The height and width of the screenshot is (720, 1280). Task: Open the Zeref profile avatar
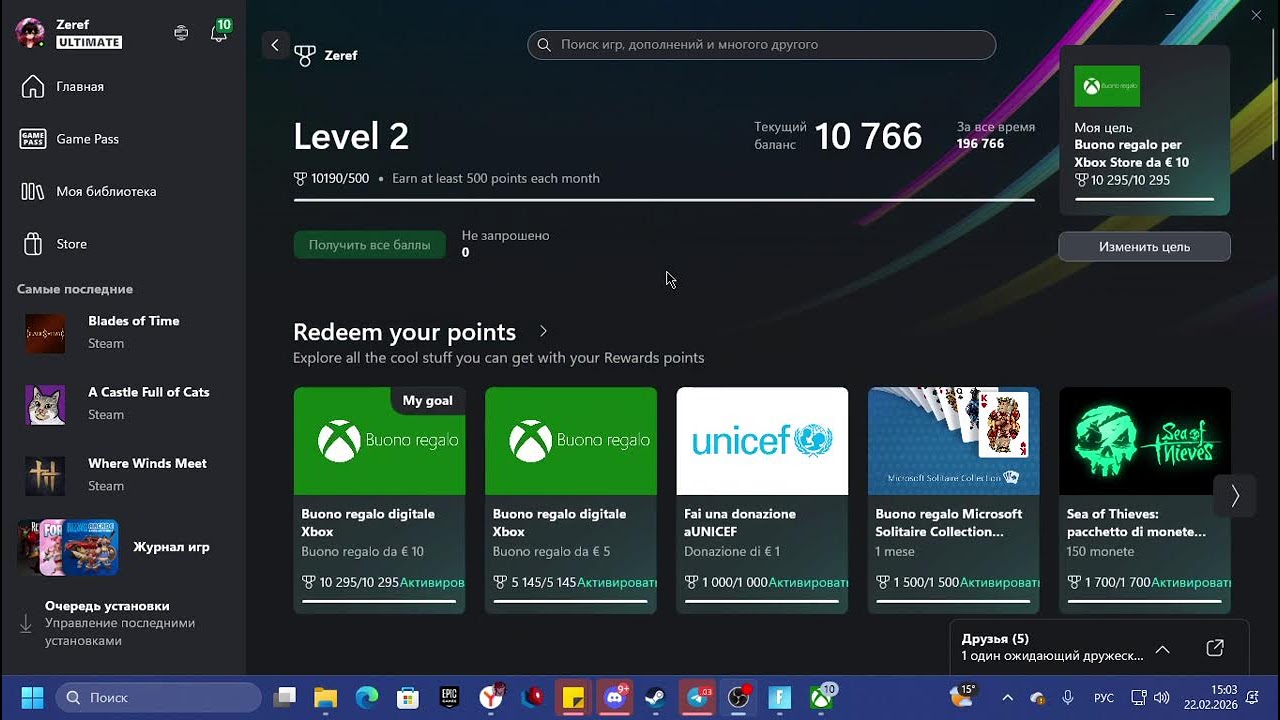tap(30, 33)
